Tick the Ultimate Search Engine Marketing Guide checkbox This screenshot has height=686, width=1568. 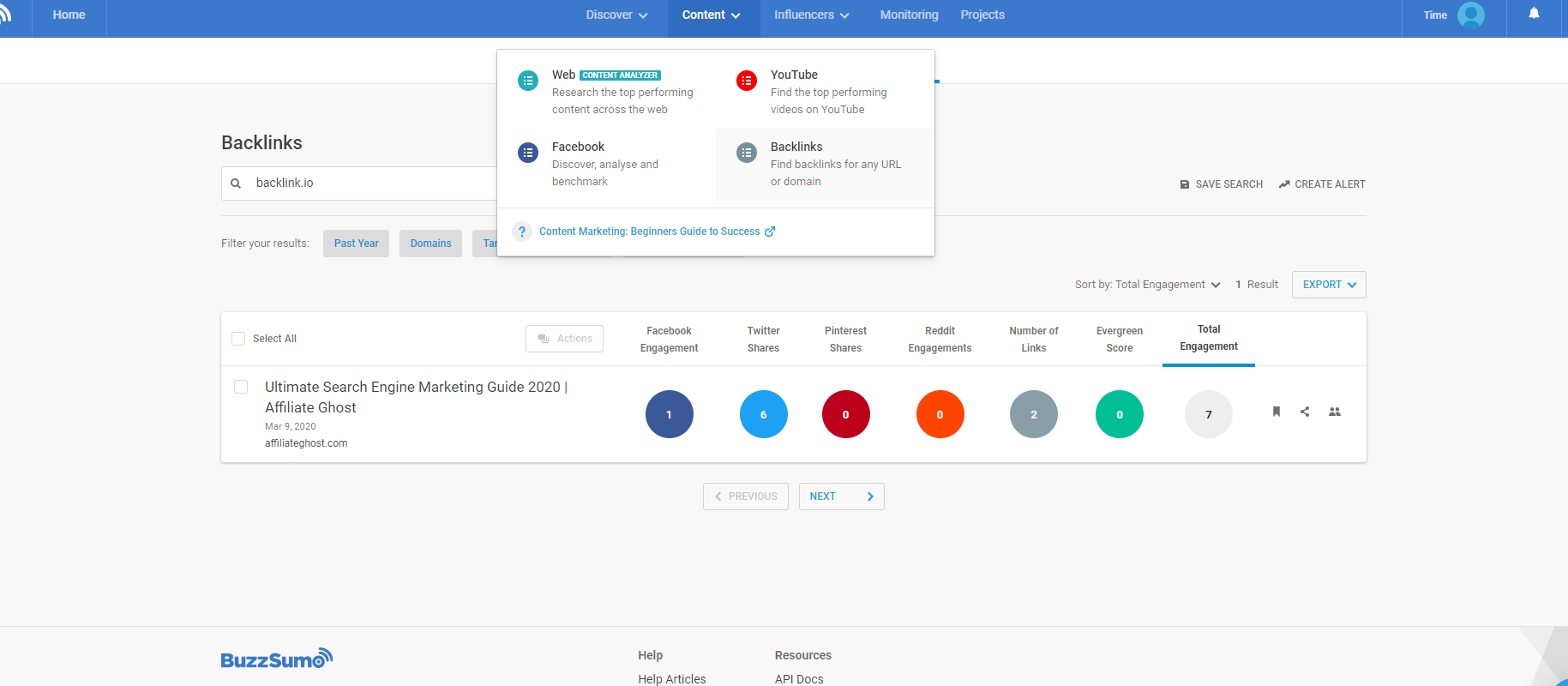coord(241,387)
